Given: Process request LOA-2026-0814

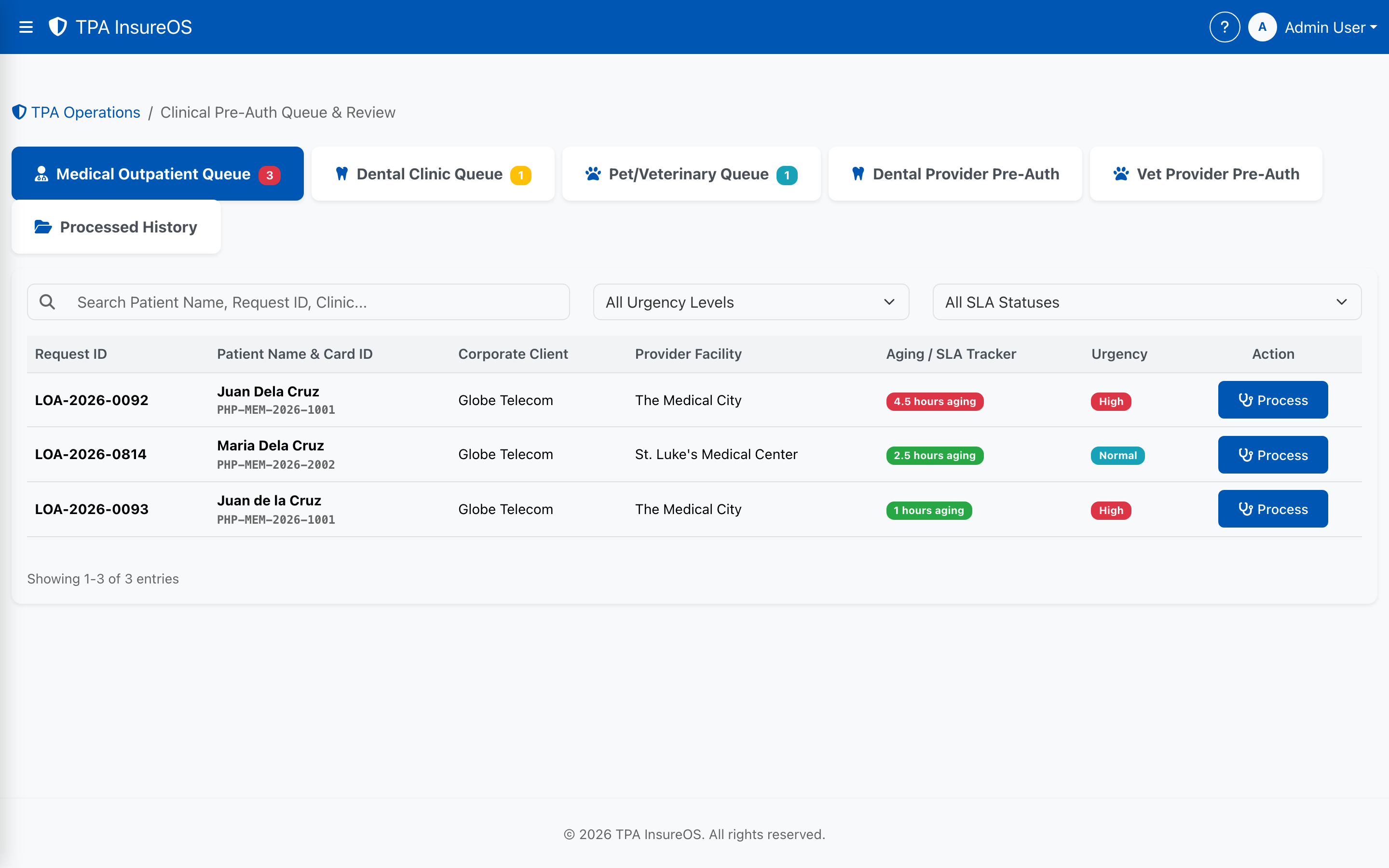Looking at the screenshot, I should (1272, 455).
